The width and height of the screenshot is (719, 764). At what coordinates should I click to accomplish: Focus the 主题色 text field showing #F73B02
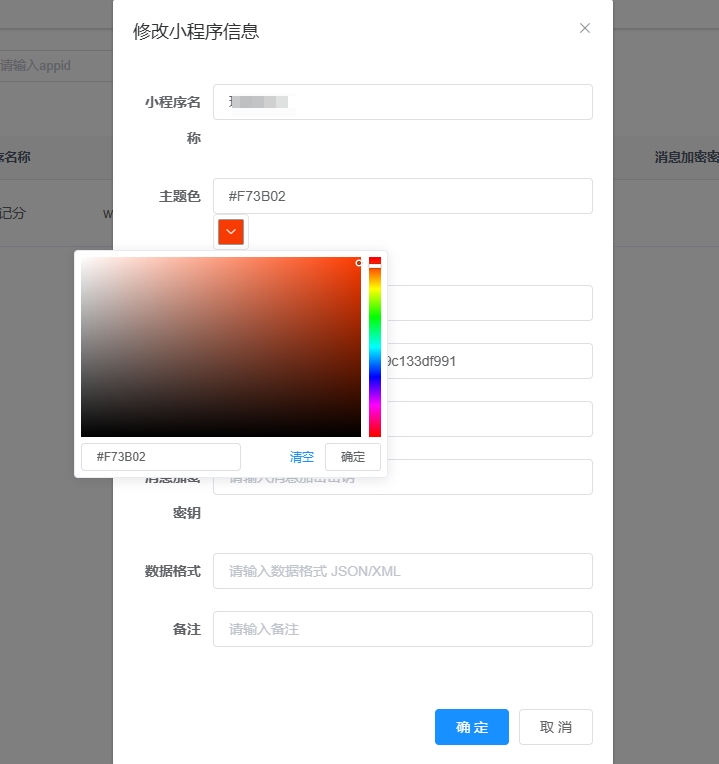pos(402,196)
